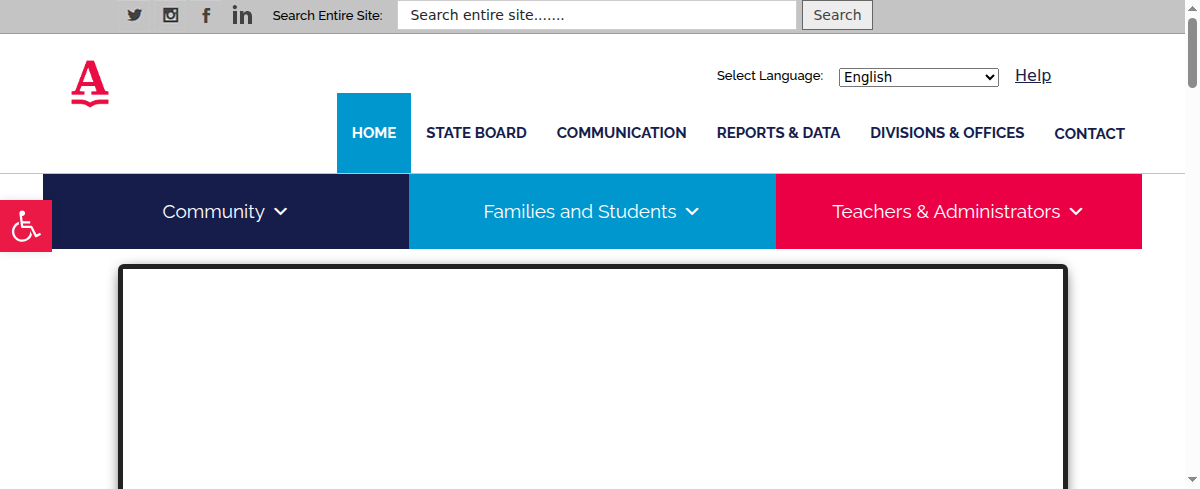Viewport: 1200px width, 489px height.
Task: Open the COMMUNICATION menu
Action: click(621, 133)
